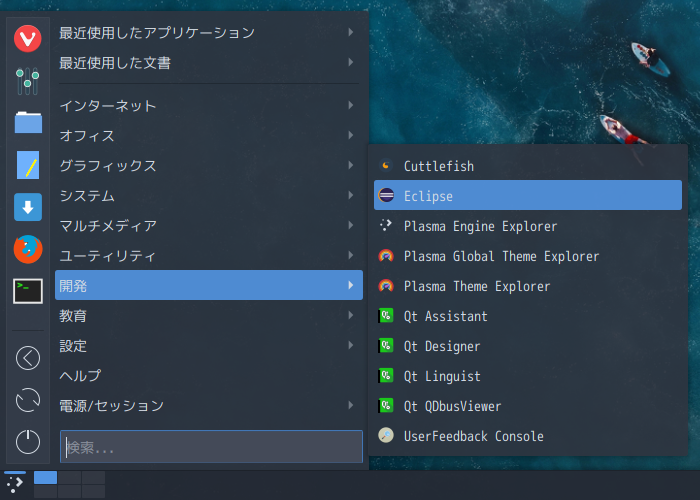Click the 検索 search input field
Screen dimensions: 700x500
211,446
